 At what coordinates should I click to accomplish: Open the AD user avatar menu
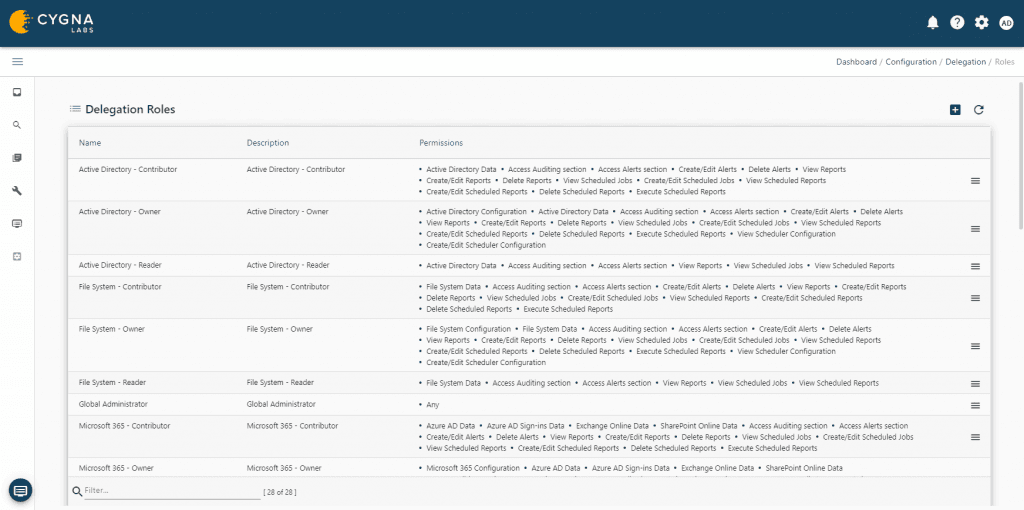(x=1006, y=23)
